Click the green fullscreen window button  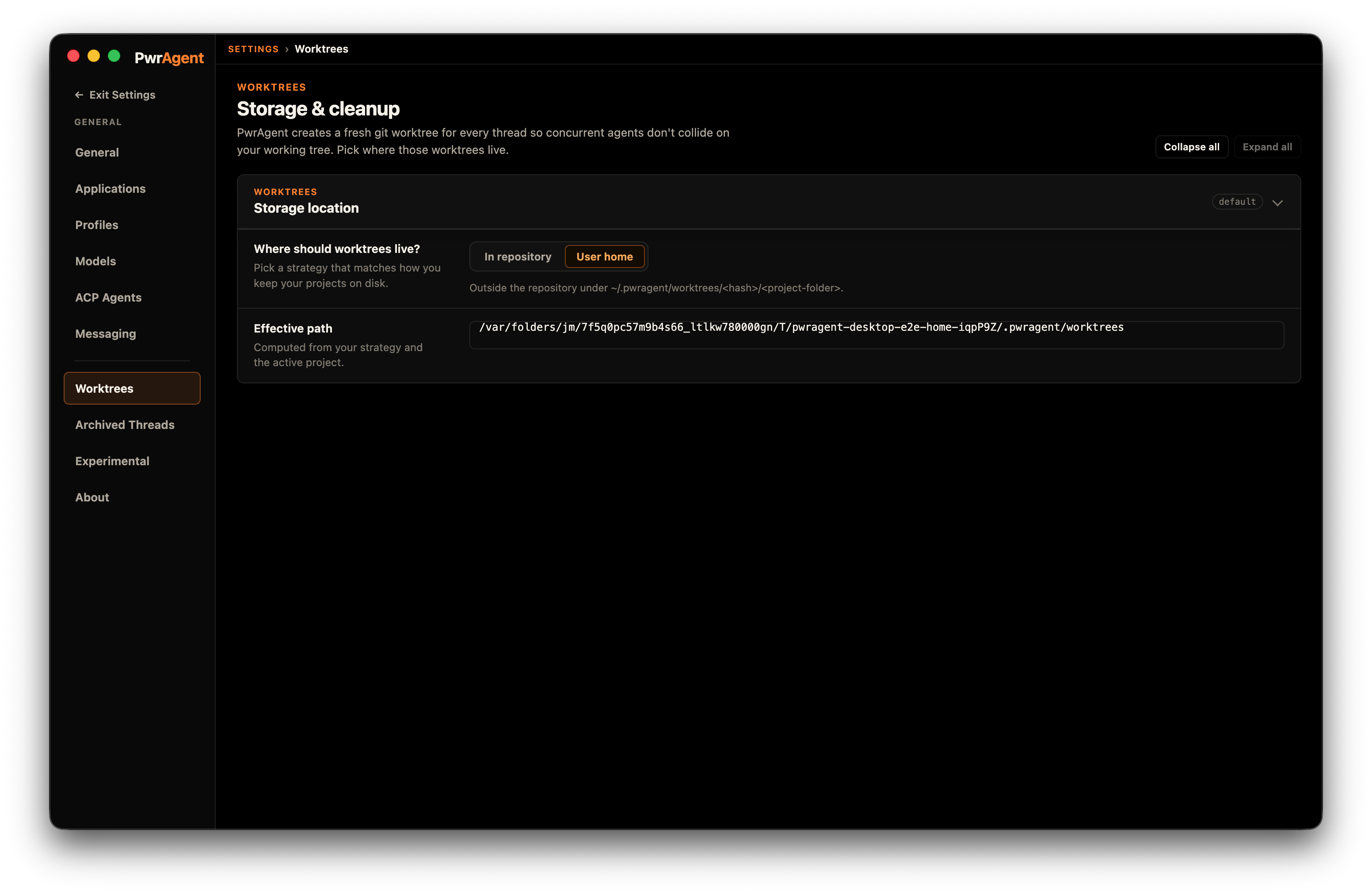(x=114, y=56)
